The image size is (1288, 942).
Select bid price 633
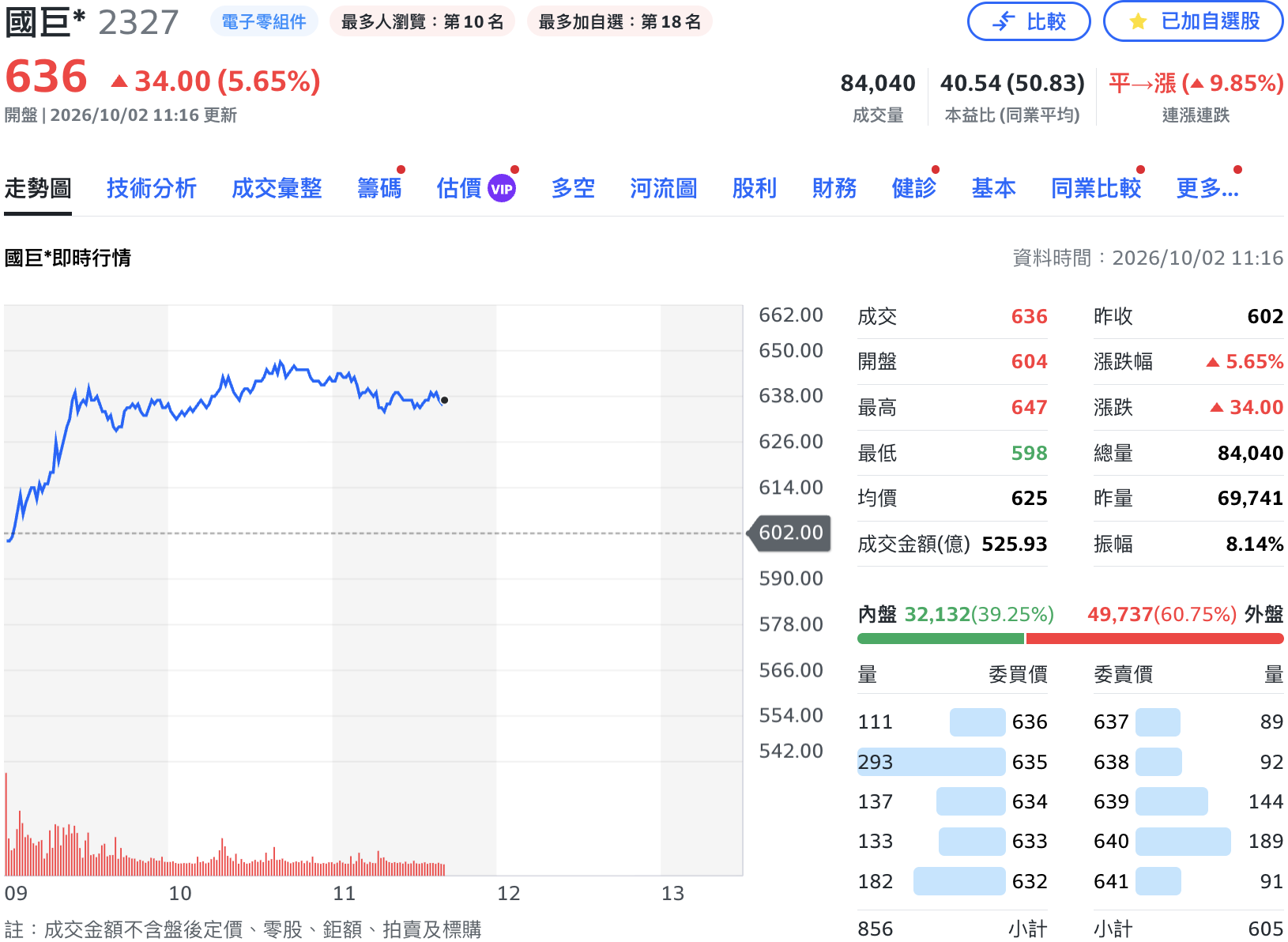click(1030, 842)
